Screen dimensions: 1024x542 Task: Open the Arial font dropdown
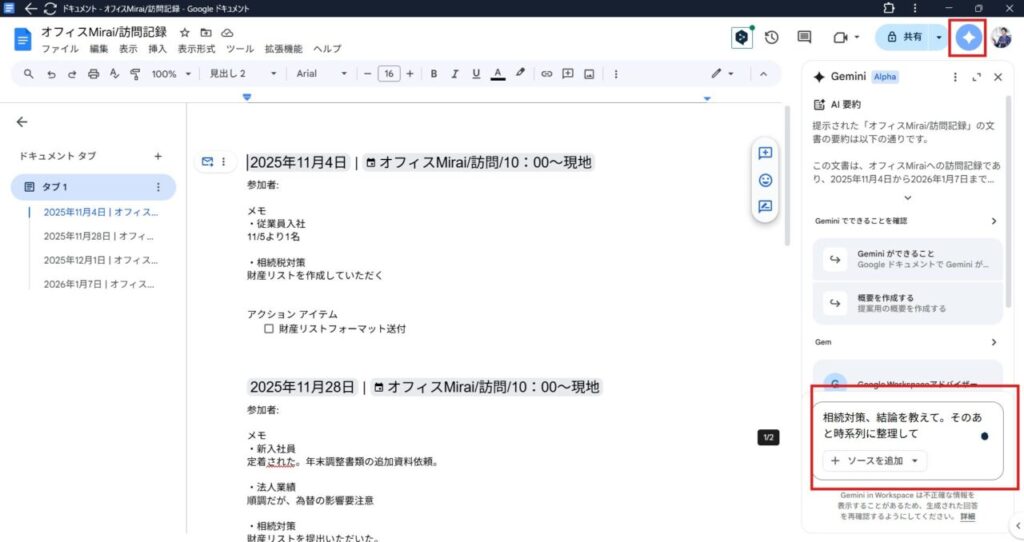coord(321,74)
